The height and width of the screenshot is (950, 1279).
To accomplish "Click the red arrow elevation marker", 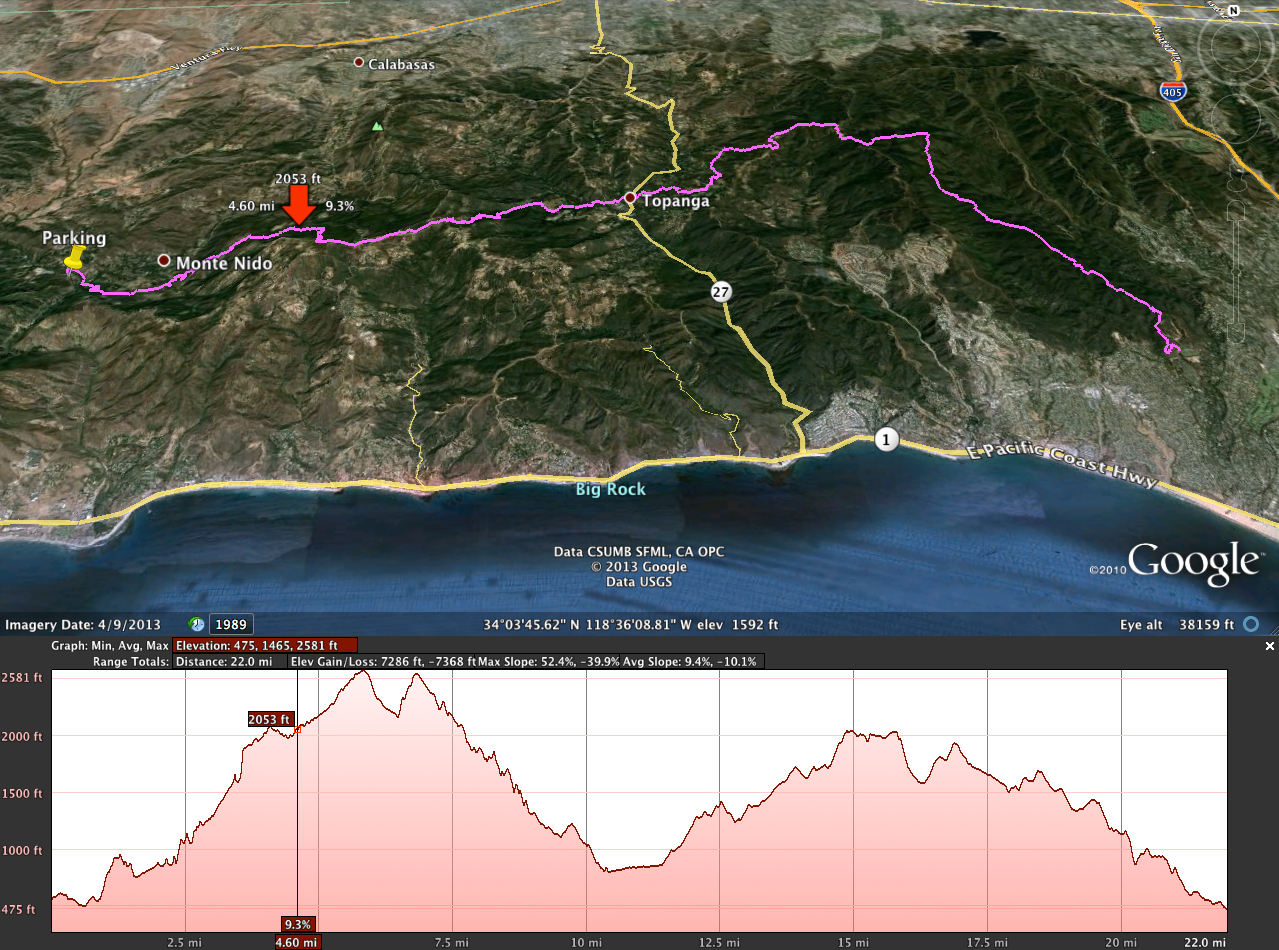I will pos(299,210).
